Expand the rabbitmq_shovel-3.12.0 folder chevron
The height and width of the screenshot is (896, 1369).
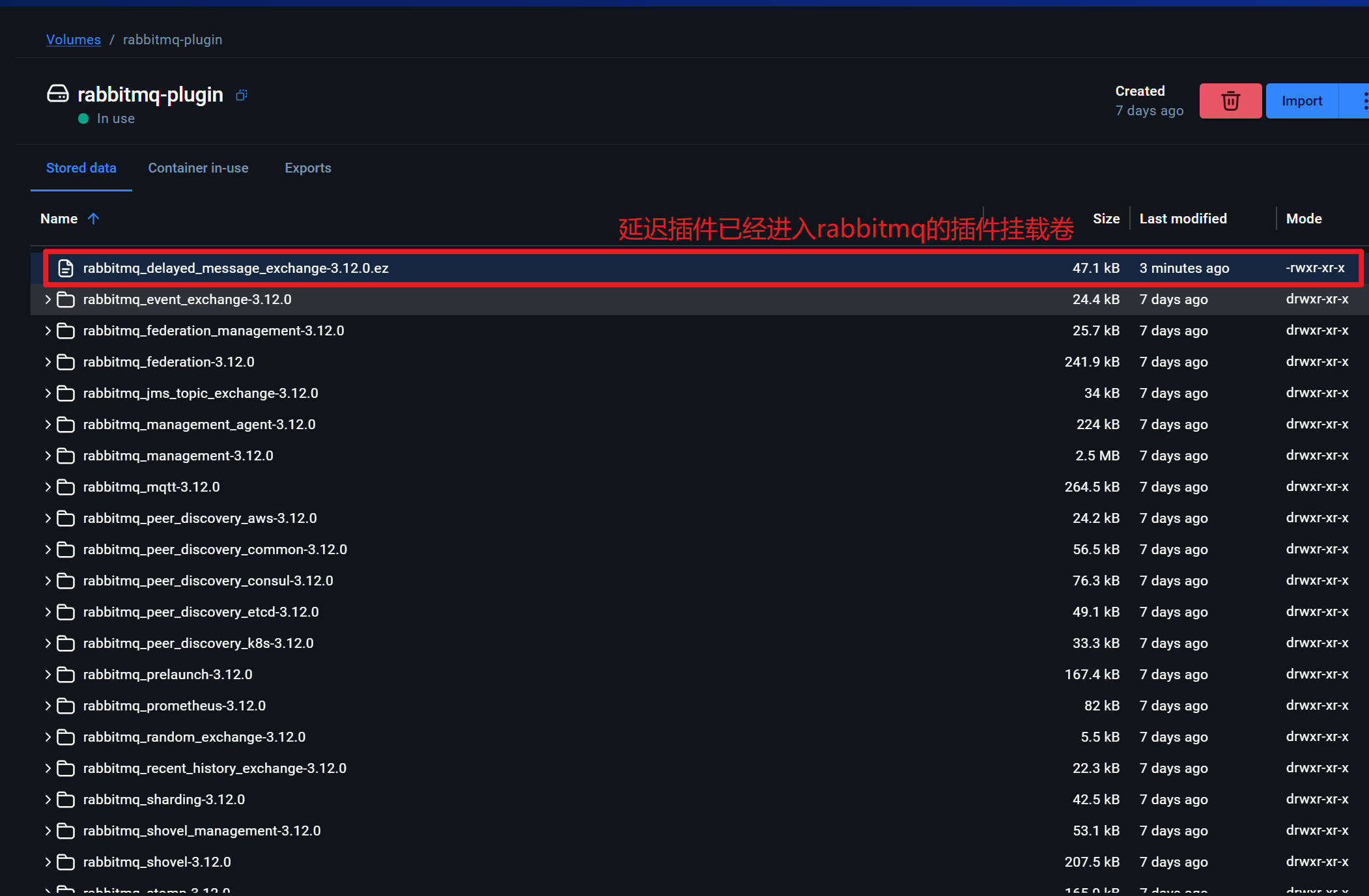48,862
